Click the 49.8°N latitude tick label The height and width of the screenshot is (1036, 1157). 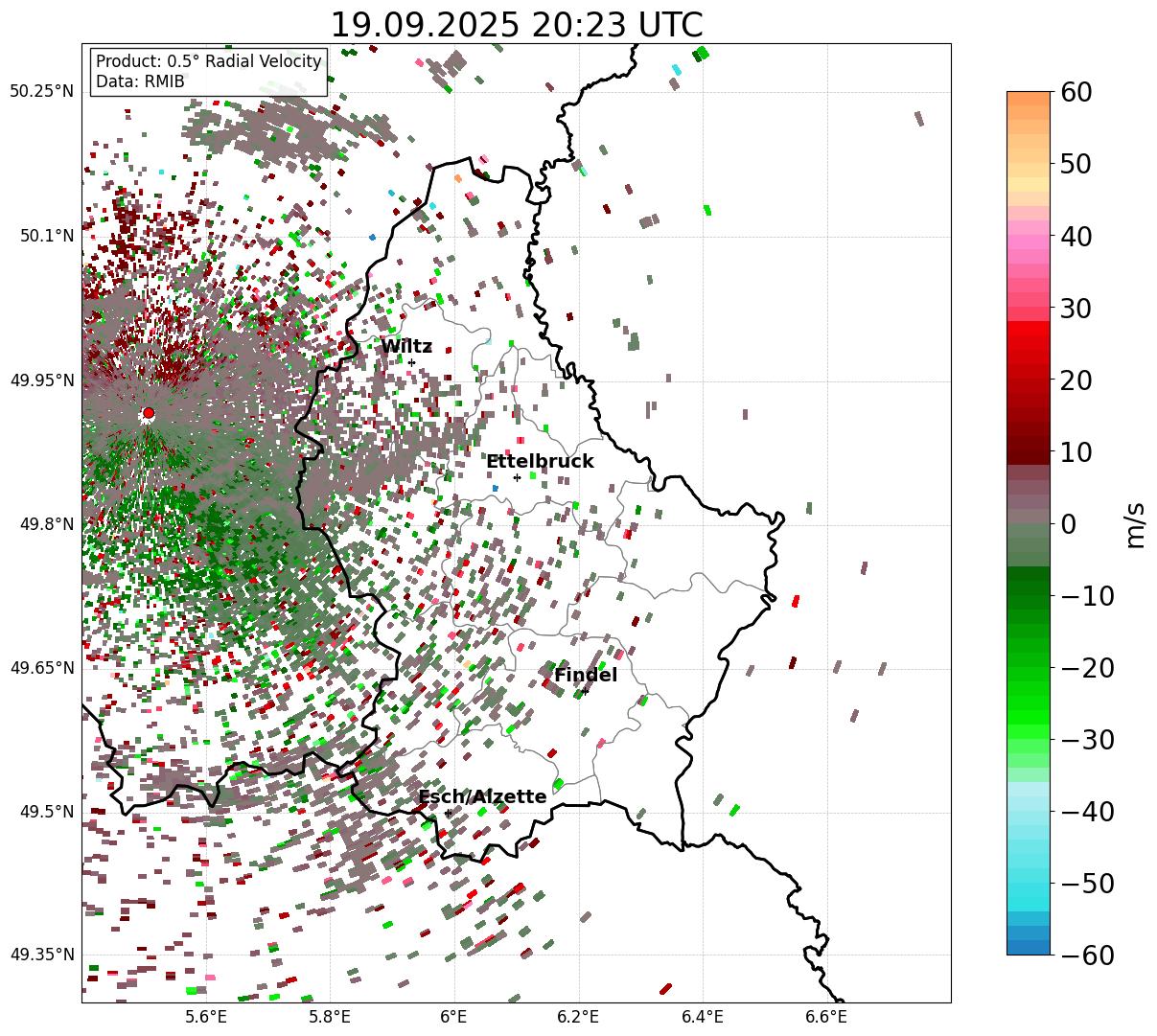tap(46, 524)
